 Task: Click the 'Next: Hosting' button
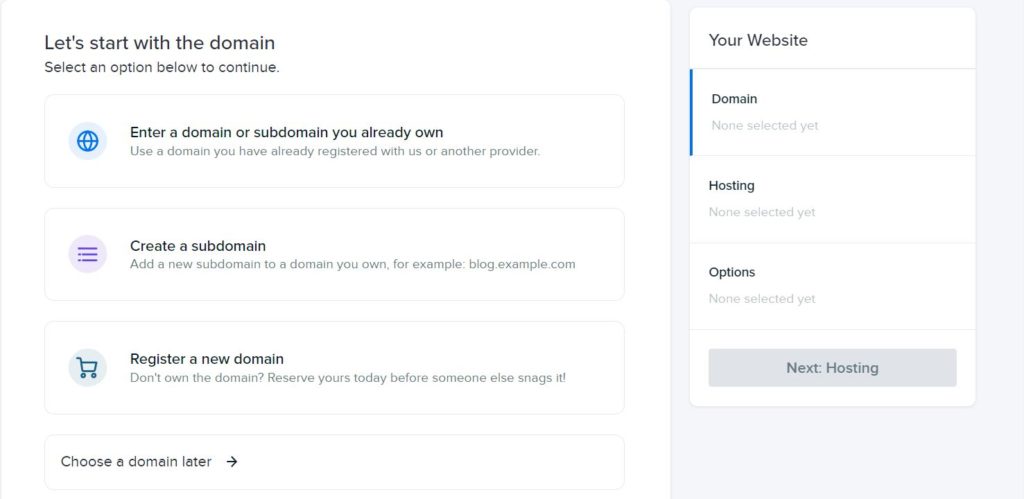(x=832, y=368)
